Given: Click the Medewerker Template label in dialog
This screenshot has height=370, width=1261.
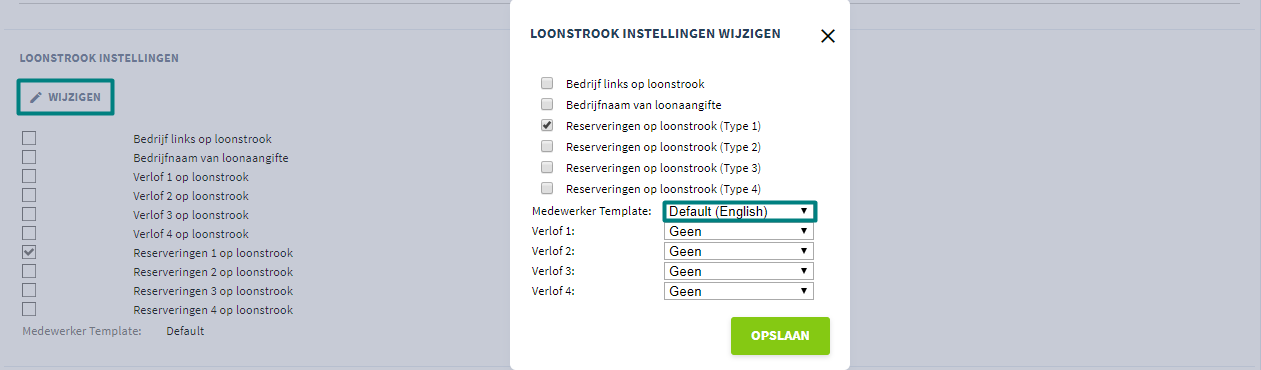Looking at the screenshot, I should [592, 211].
